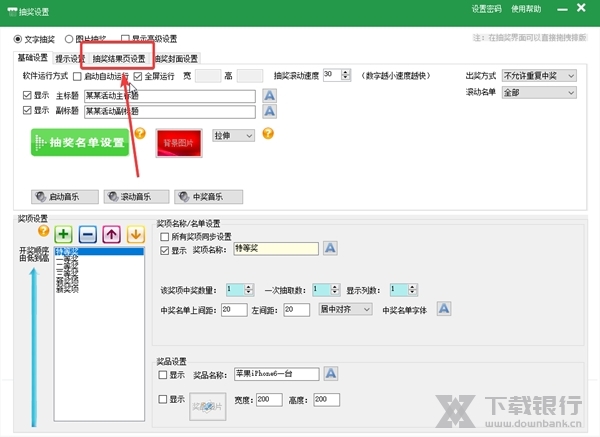Viewport: 600px width, 437px height.
Task: Open 使用帮助 in the title bar
Action: pyautogui.click(x=526, y=9)
